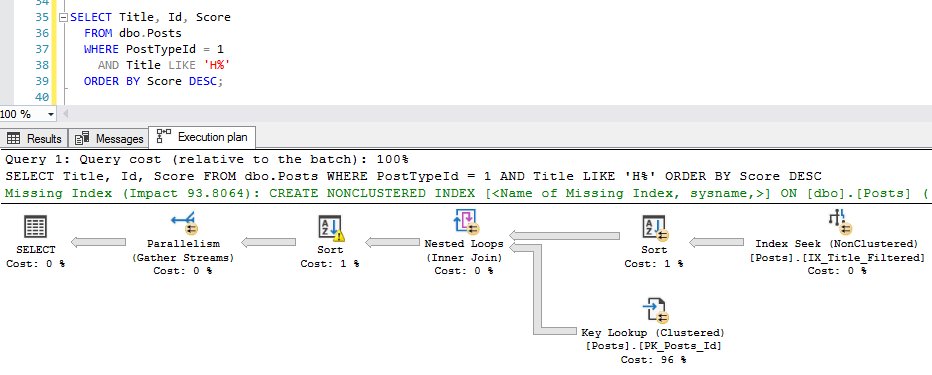Click the Sort operator costing 1% beside Index Seek

(654, 229)
